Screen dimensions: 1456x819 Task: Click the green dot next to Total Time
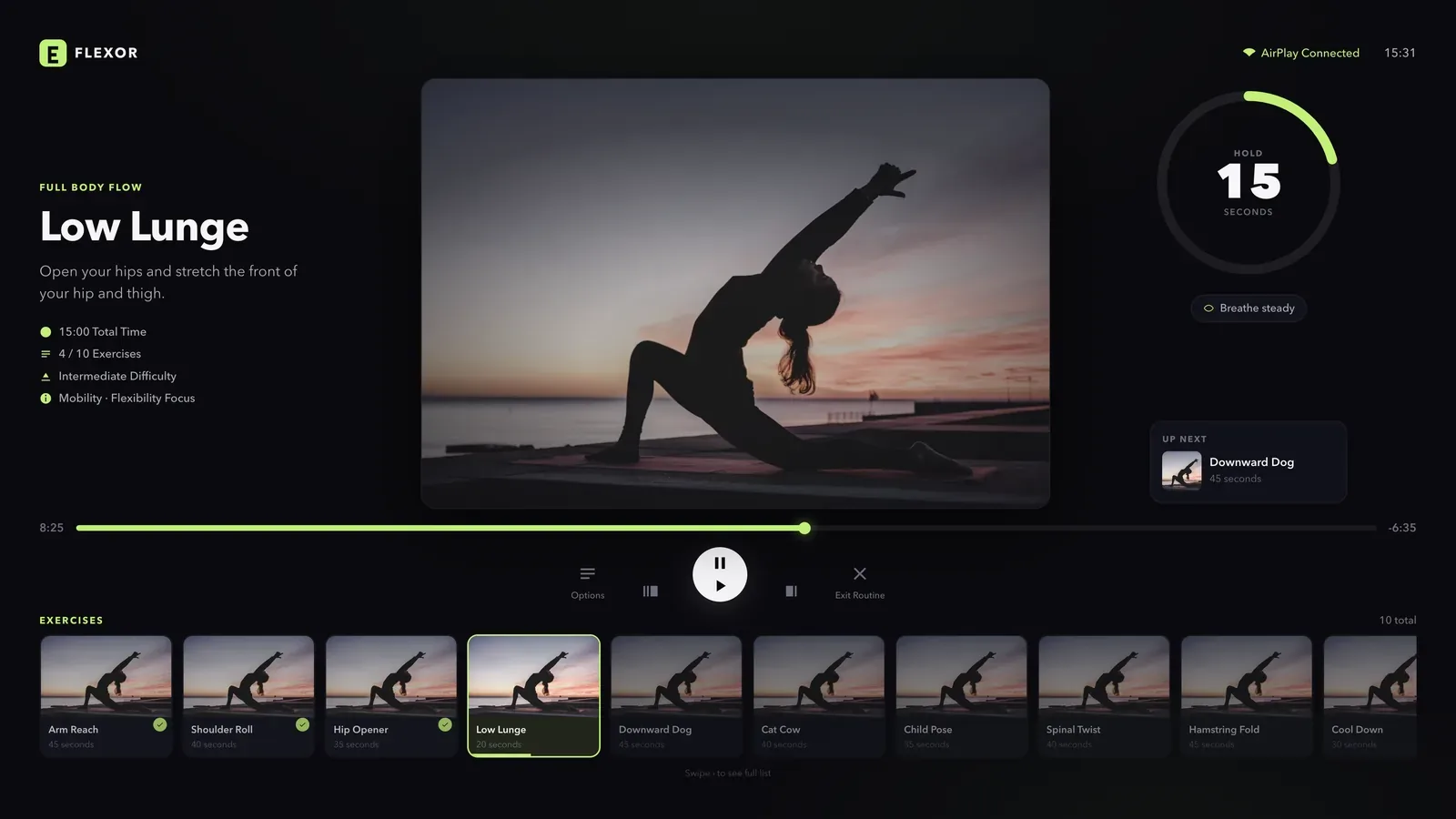(x=45, y=332)
